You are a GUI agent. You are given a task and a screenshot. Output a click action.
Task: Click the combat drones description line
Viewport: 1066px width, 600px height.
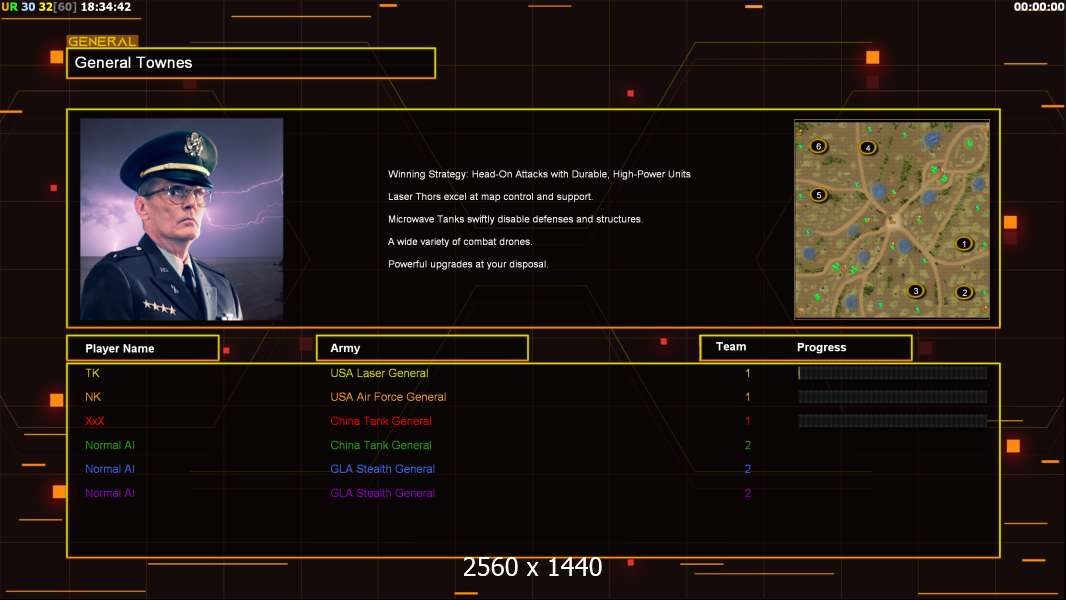460,241
